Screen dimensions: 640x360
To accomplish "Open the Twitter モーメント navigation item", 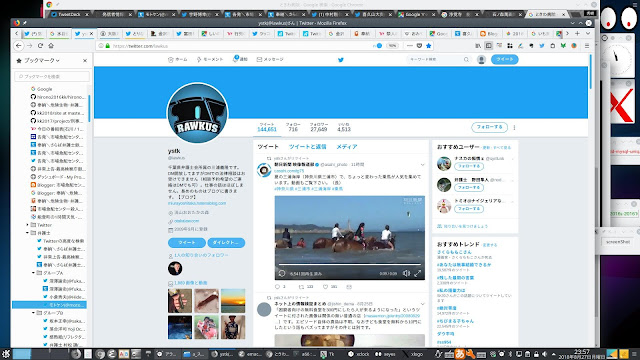I will pyautogui.click(x=210, y=60).
